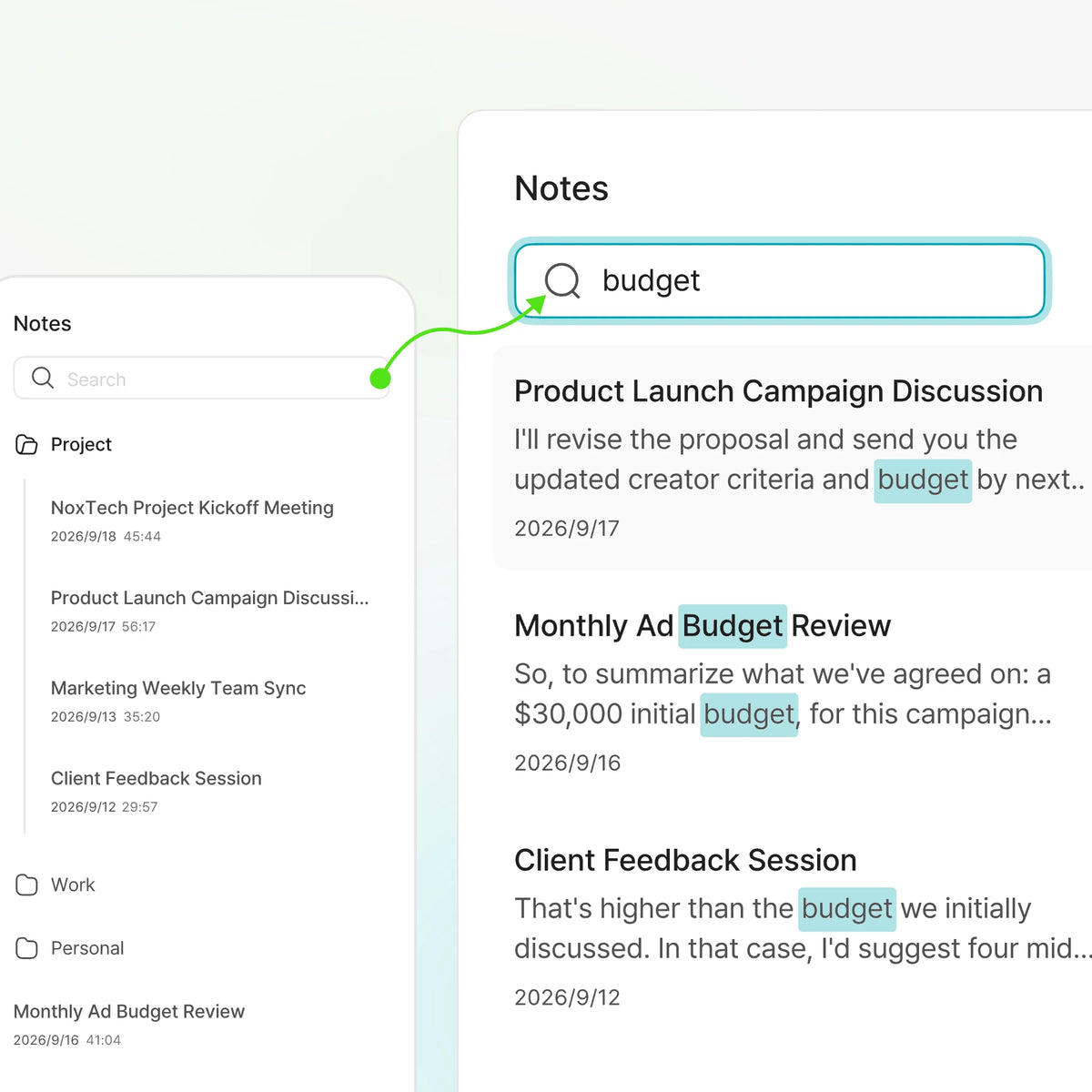1092x1092 pixels.
Task: Open Client Feedback Session search result
Action: click(x=793, y=926)
